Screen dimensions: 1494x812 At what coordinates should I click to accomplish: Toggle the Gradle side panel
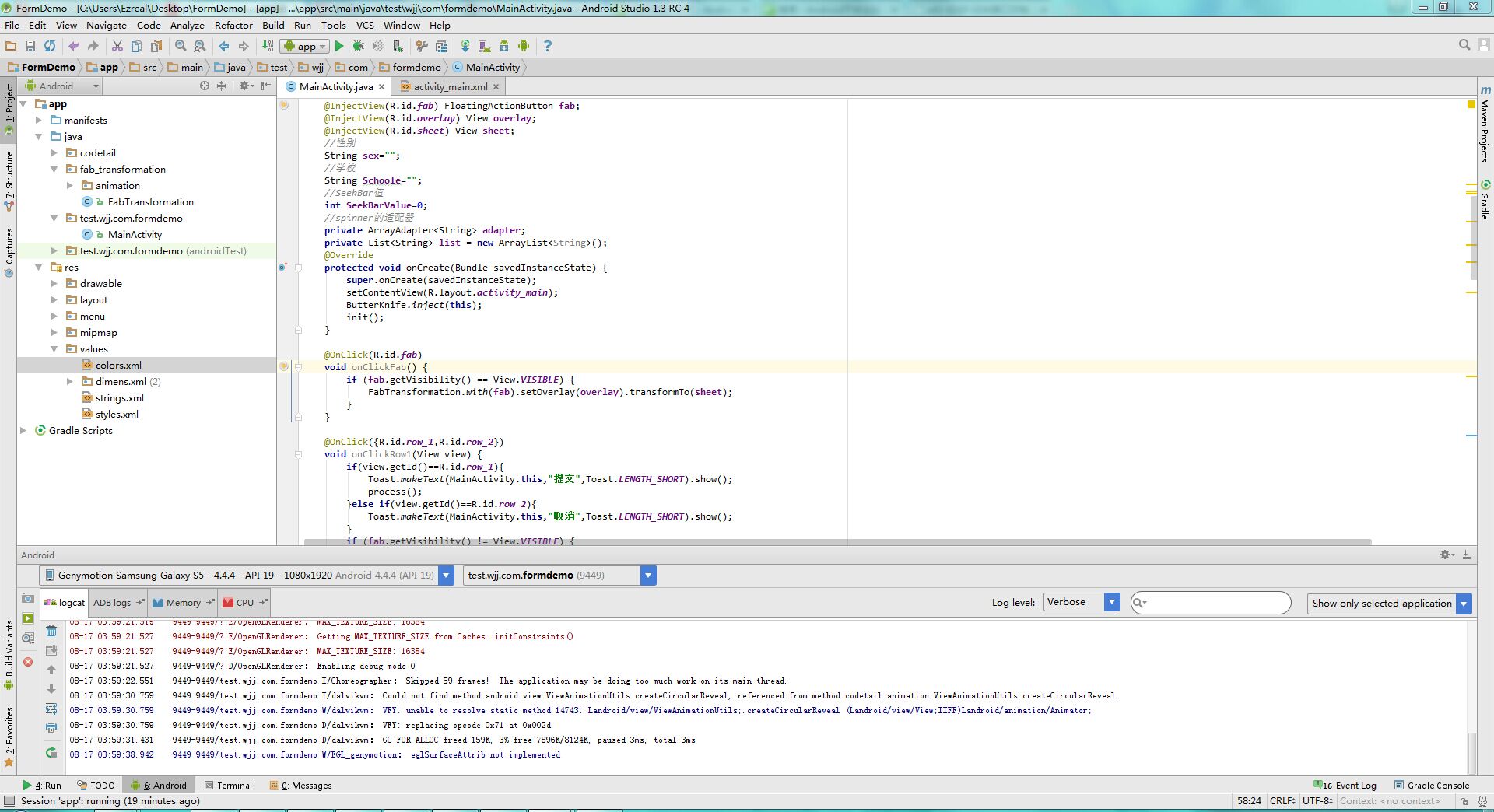click(1485, 200)
